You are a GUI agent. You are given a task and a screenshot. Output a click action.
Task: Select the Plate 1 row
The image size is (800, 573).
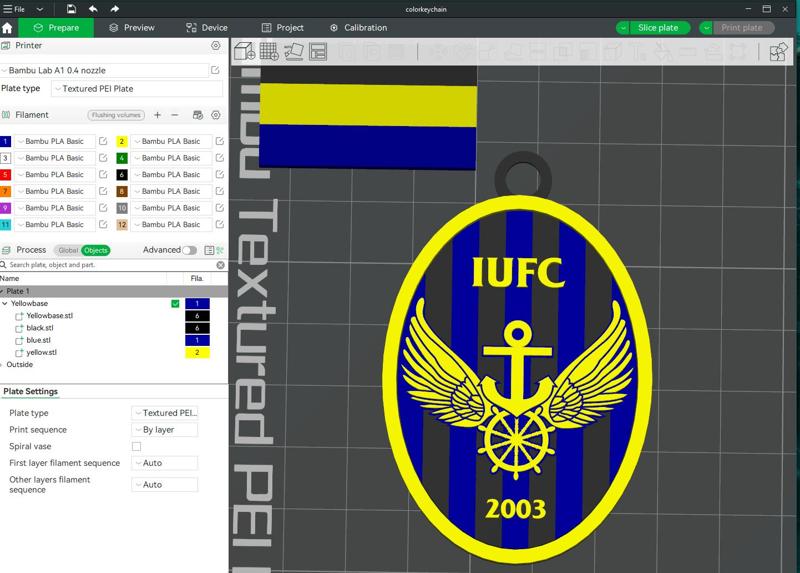coord(114,291)
